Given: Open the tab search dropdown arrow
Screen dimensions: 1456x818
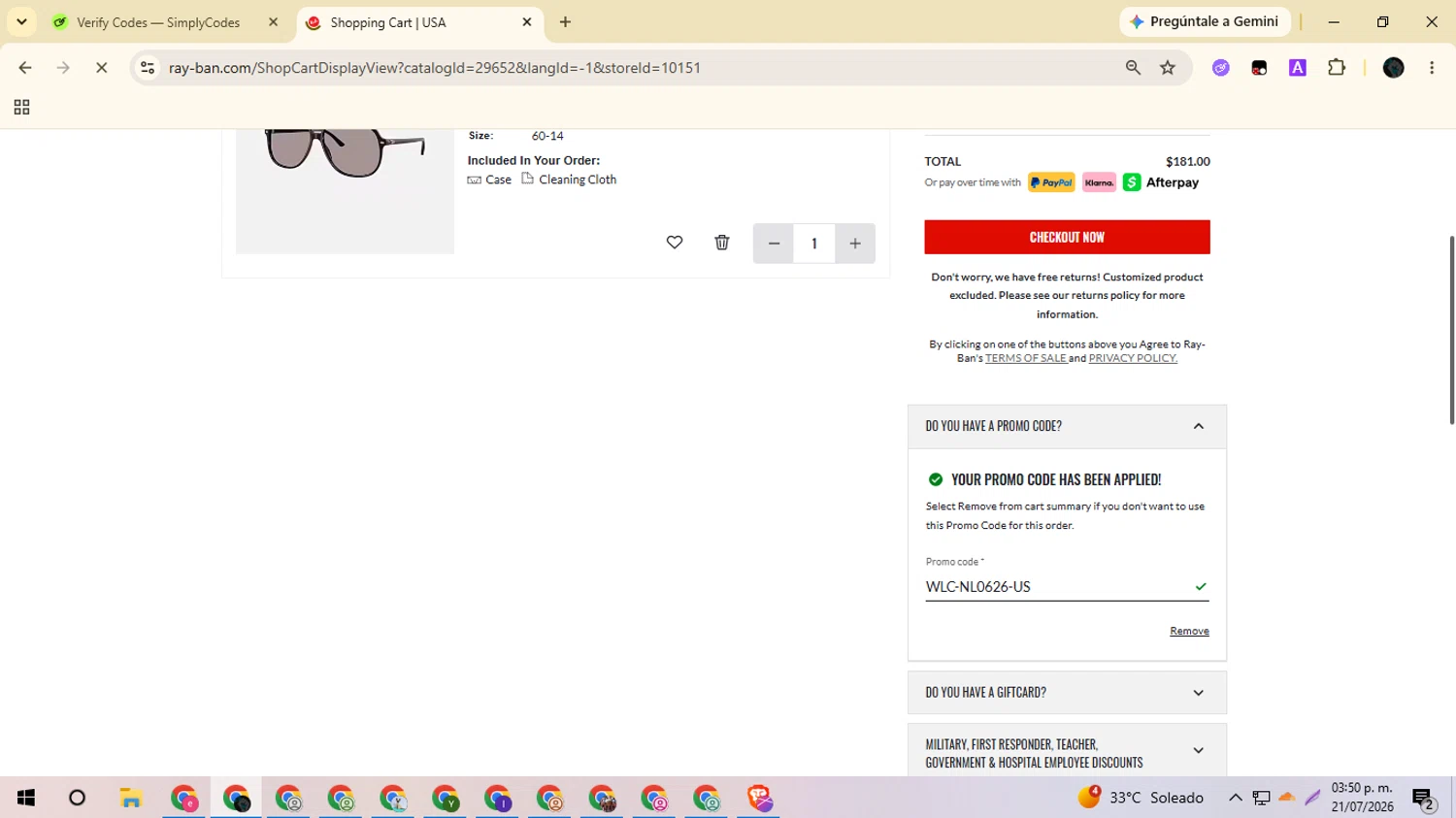Looking at the screenshot, I should click(21, 22).
